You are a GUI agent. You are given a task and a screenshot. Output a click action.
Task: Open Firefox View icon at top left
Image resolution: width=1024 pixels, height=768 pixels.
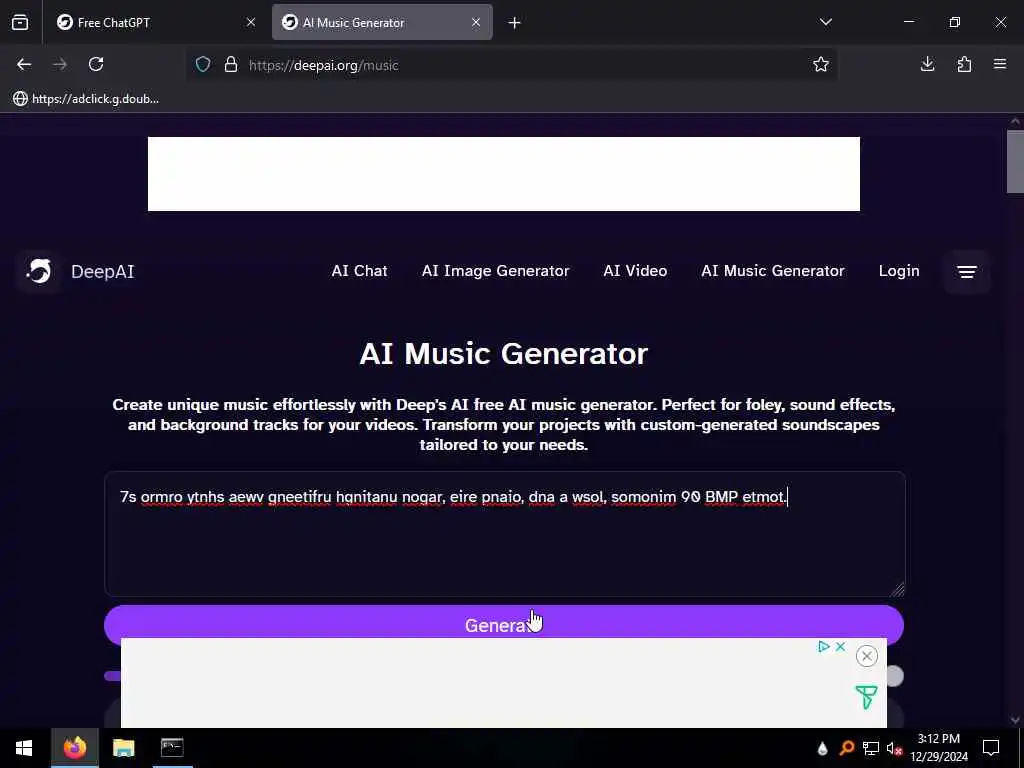coord(20,22)
